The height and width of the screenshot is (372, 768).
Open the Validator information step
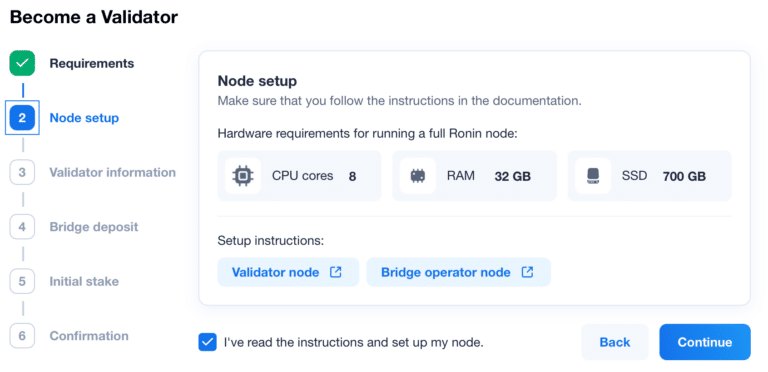pos(113,172)
